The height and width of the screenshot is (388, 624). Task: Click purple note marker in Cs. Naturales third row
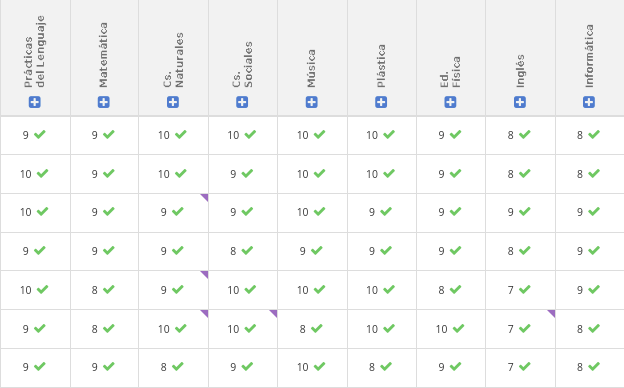coord(205,197)
